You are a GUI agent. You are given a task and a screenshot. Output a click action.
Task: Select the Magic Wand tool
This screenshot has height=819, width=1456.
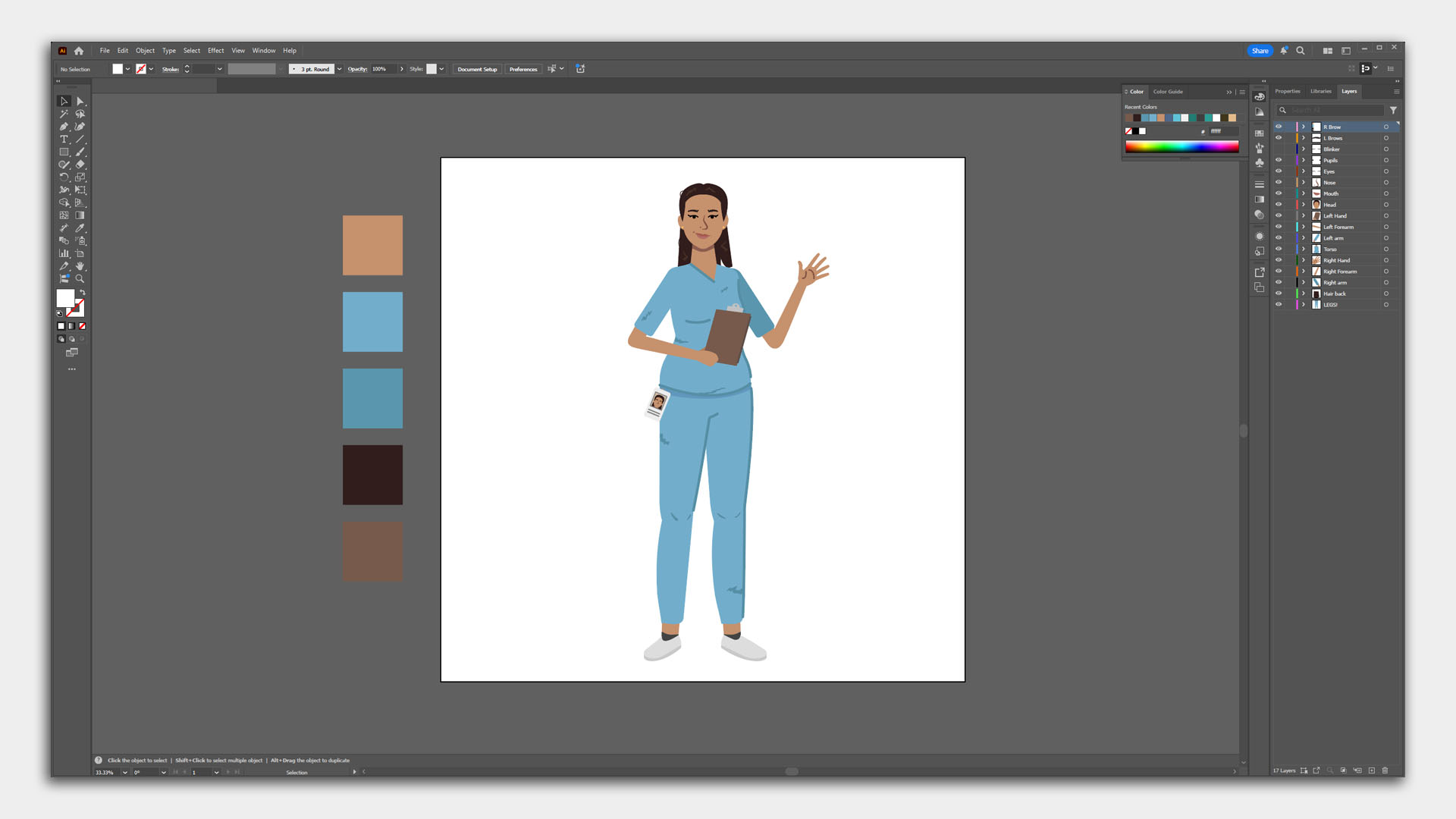coord(64,114)
